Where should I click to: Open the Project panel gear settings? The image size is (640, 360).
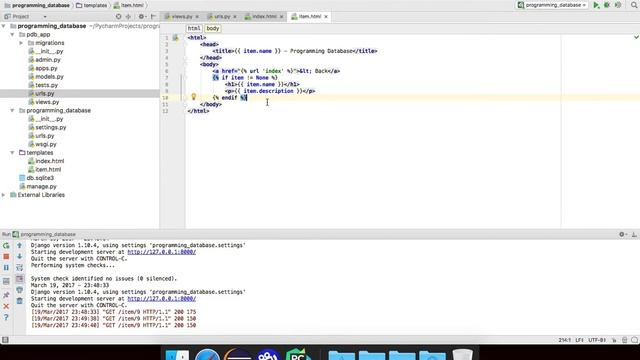click(142, 17)
